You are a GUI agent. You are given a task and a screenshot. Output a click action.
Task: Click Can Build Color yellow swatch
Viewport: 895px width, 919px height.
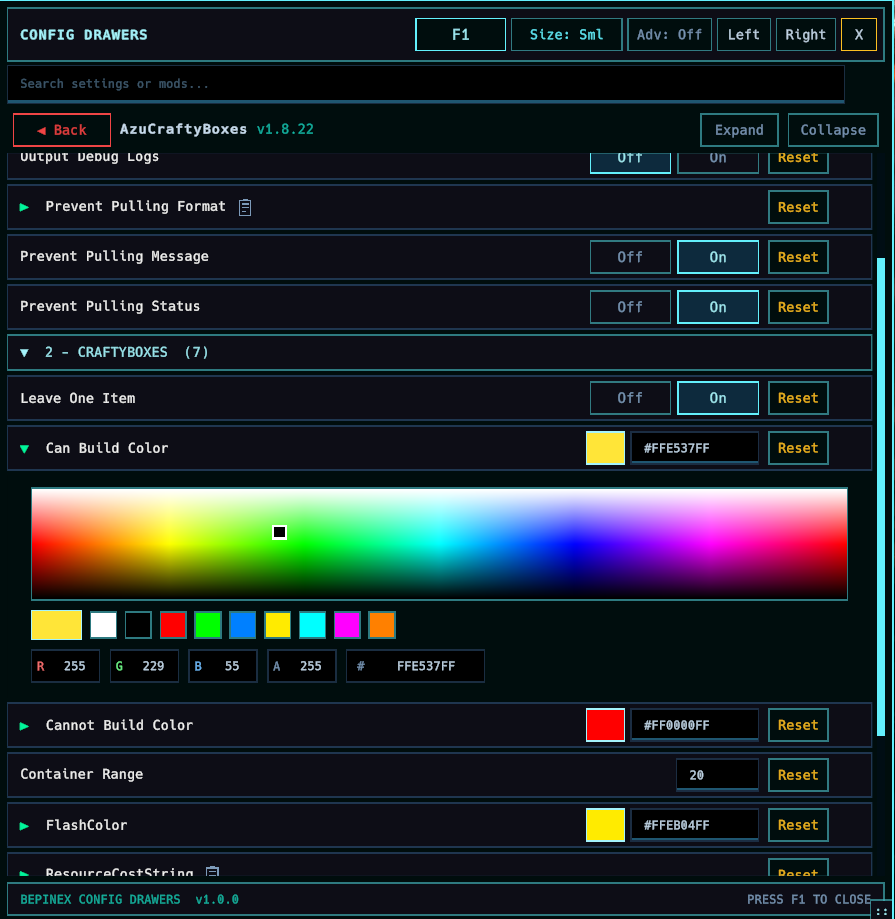click(605, 448)
